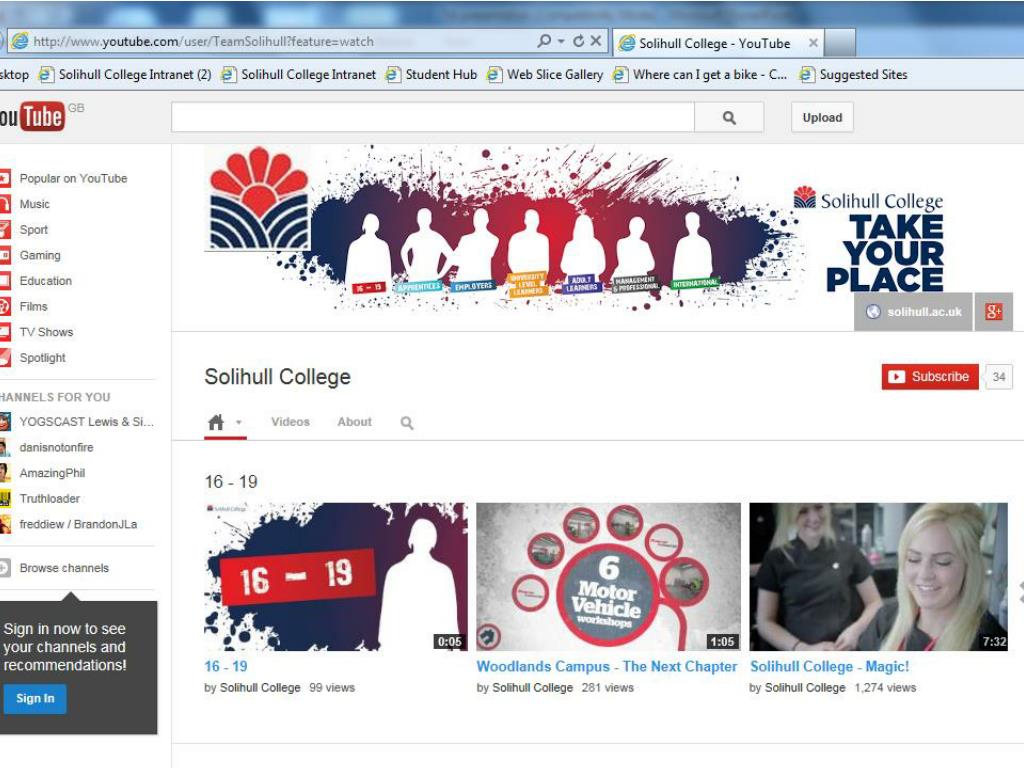This screenshot has height=768, width=1024.
Task: Open 'Woodlands Campus - The Next Chapter' link
Action: 606,667
